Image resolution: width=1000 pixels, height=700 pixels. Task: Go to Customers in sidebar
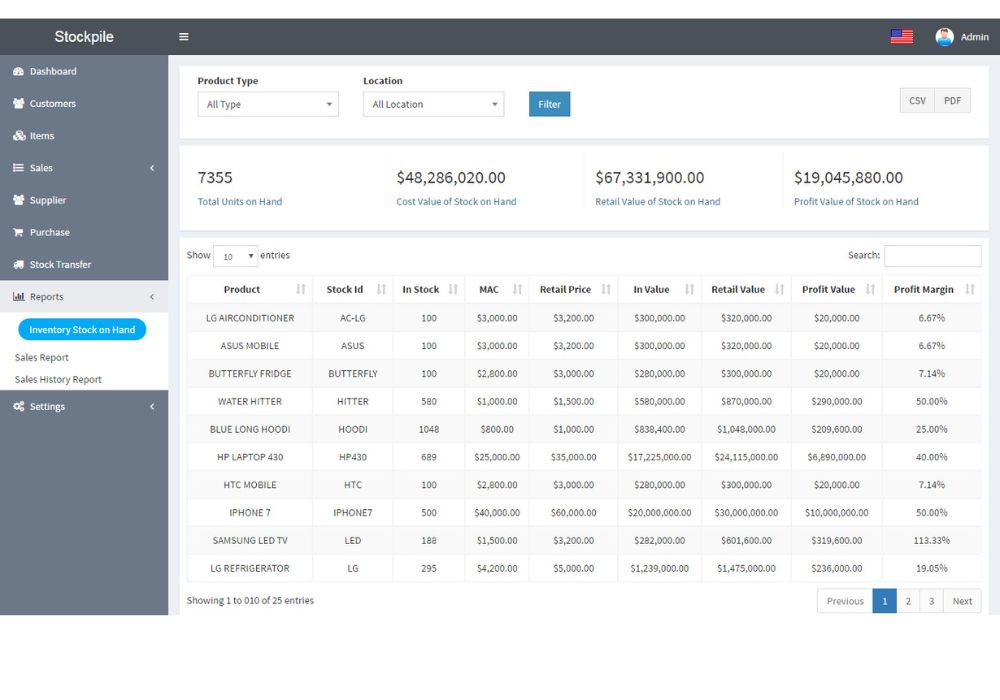pyautogui.click(x=52, y=104)
